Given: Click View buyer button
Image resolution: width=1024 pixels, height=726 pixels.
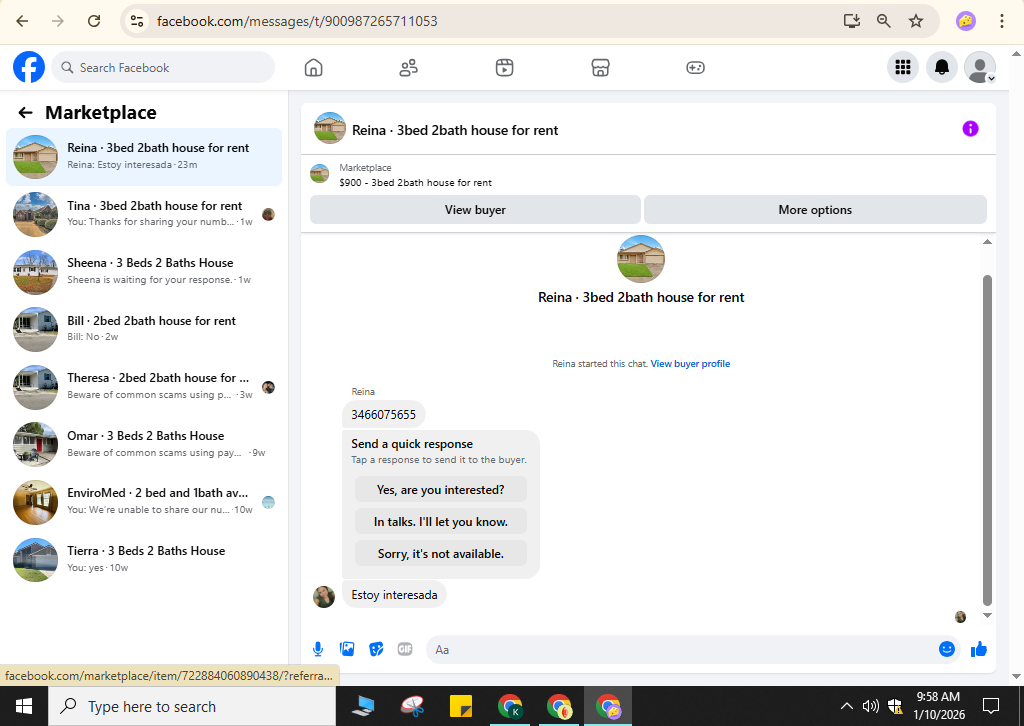Looking at the screenshot, I should 475,210.
